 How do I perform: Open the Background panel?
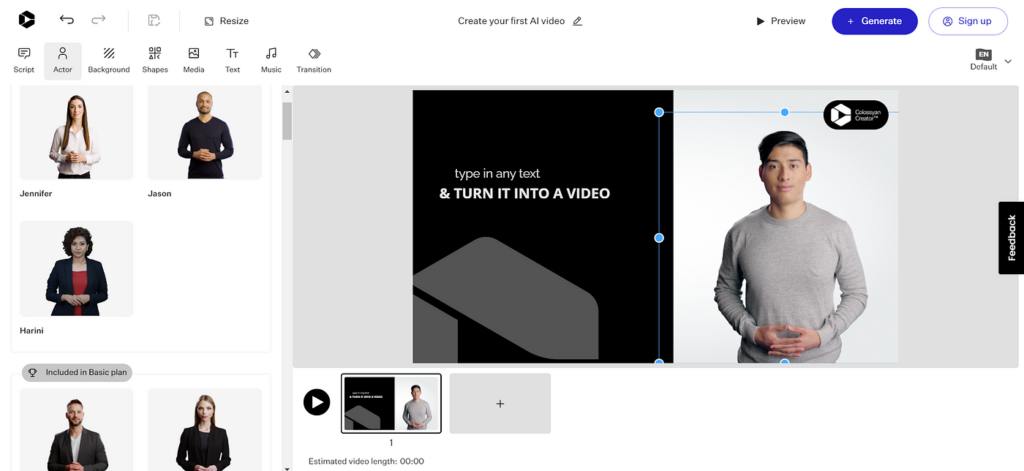[108, 60]
